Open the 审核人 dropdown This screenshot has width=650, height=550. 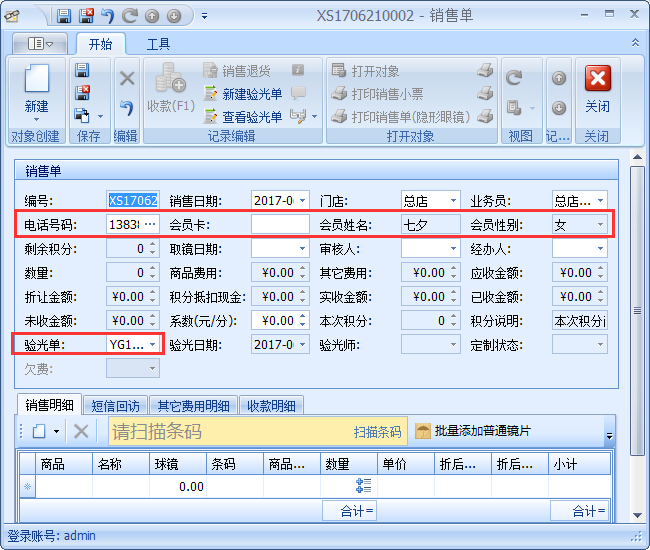click(x=453, y=248)
